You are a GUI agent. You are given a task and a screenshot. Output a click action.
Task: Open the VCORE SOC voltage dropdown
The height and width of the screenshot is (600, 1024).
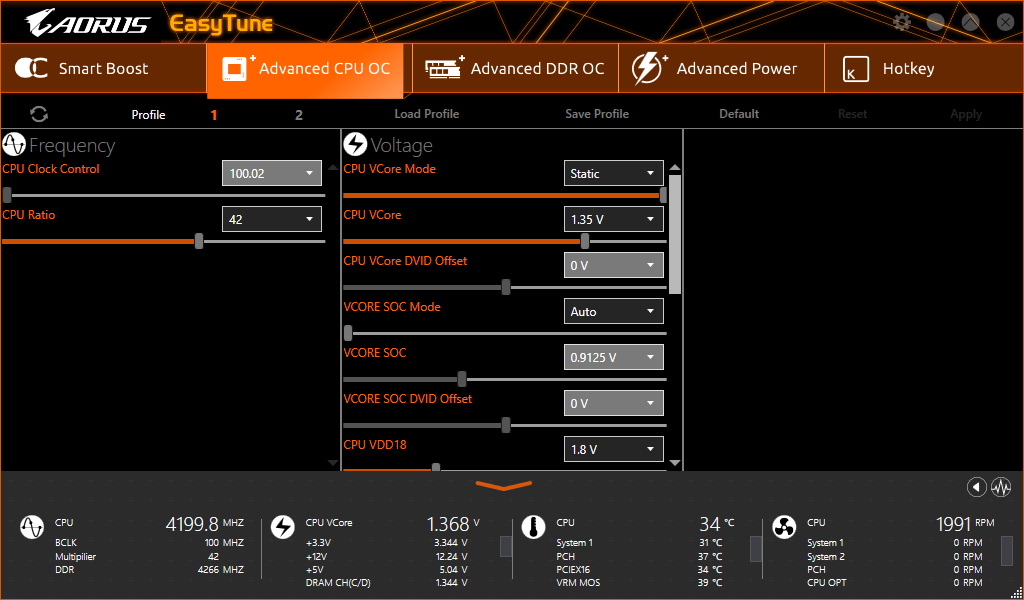(x=613, y=357)
